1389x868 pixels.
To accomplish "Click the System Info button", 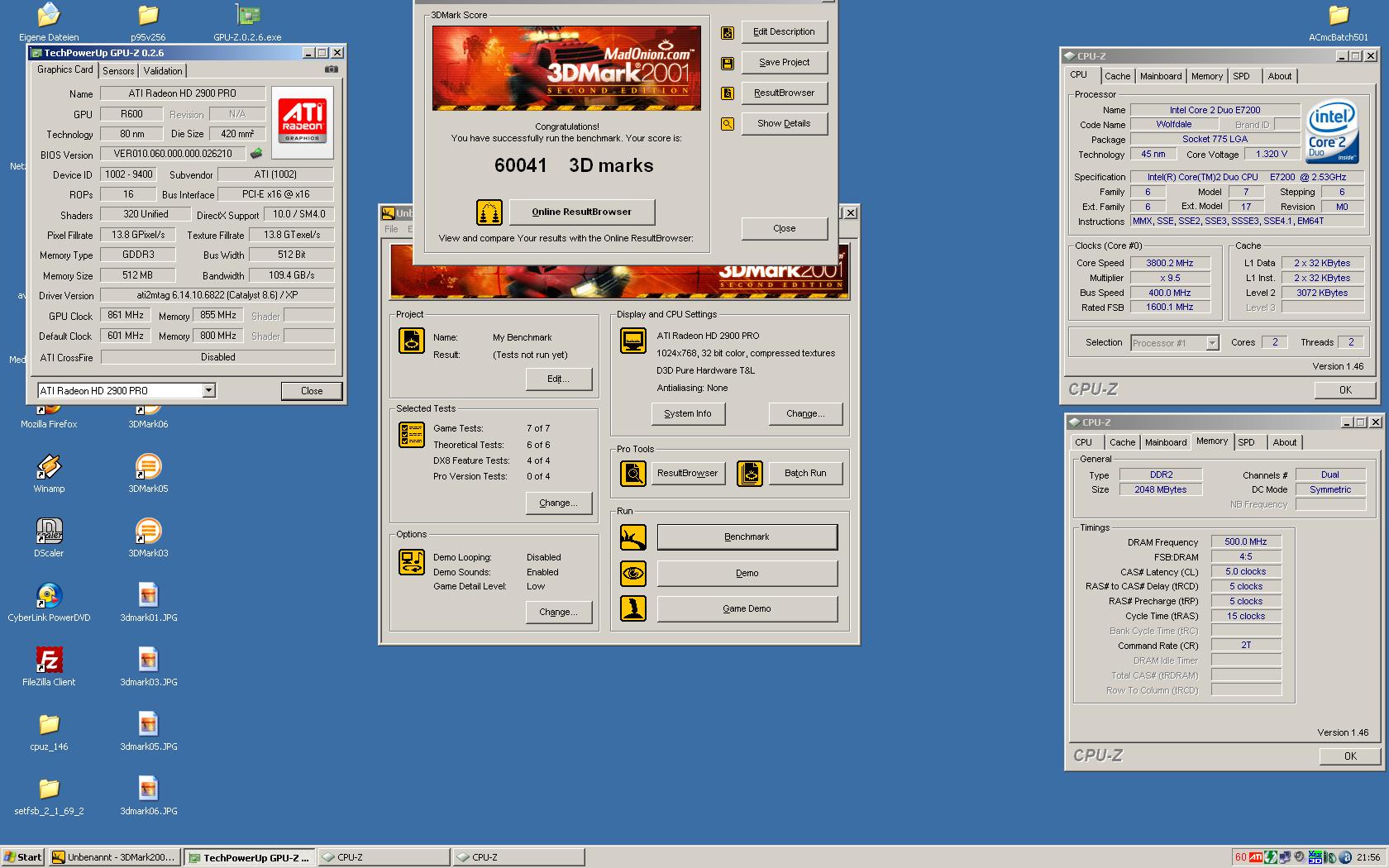I will pyautogui.click(x=687, y=413).
